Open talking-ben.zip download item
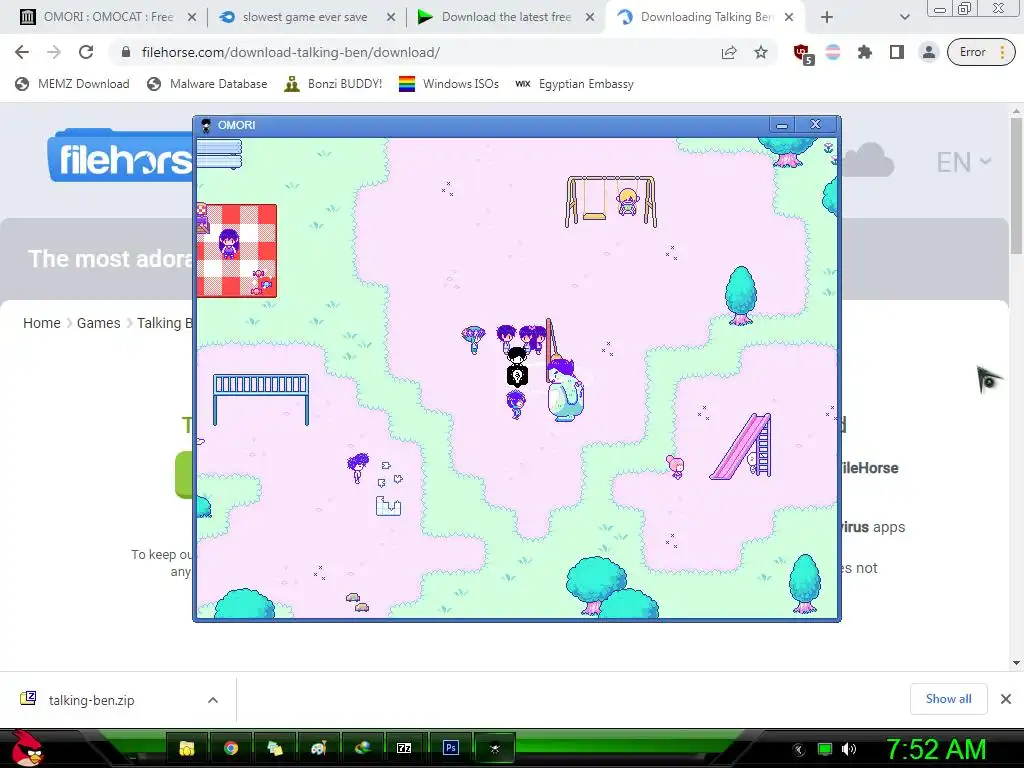The height and width of the screenshot is (768, 1024). pyautogui.click(x=91, y=700)
